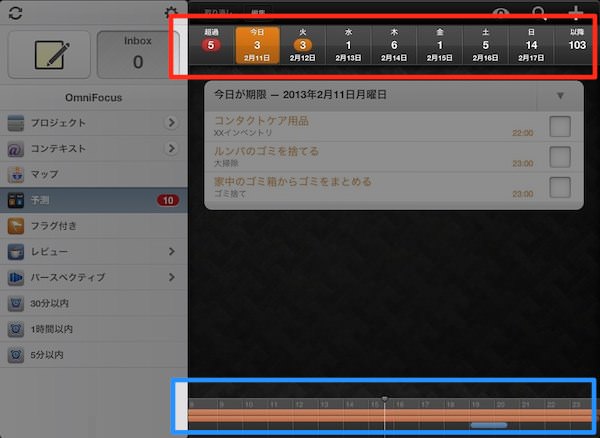Click the 22:00 due time

[523, 133]
